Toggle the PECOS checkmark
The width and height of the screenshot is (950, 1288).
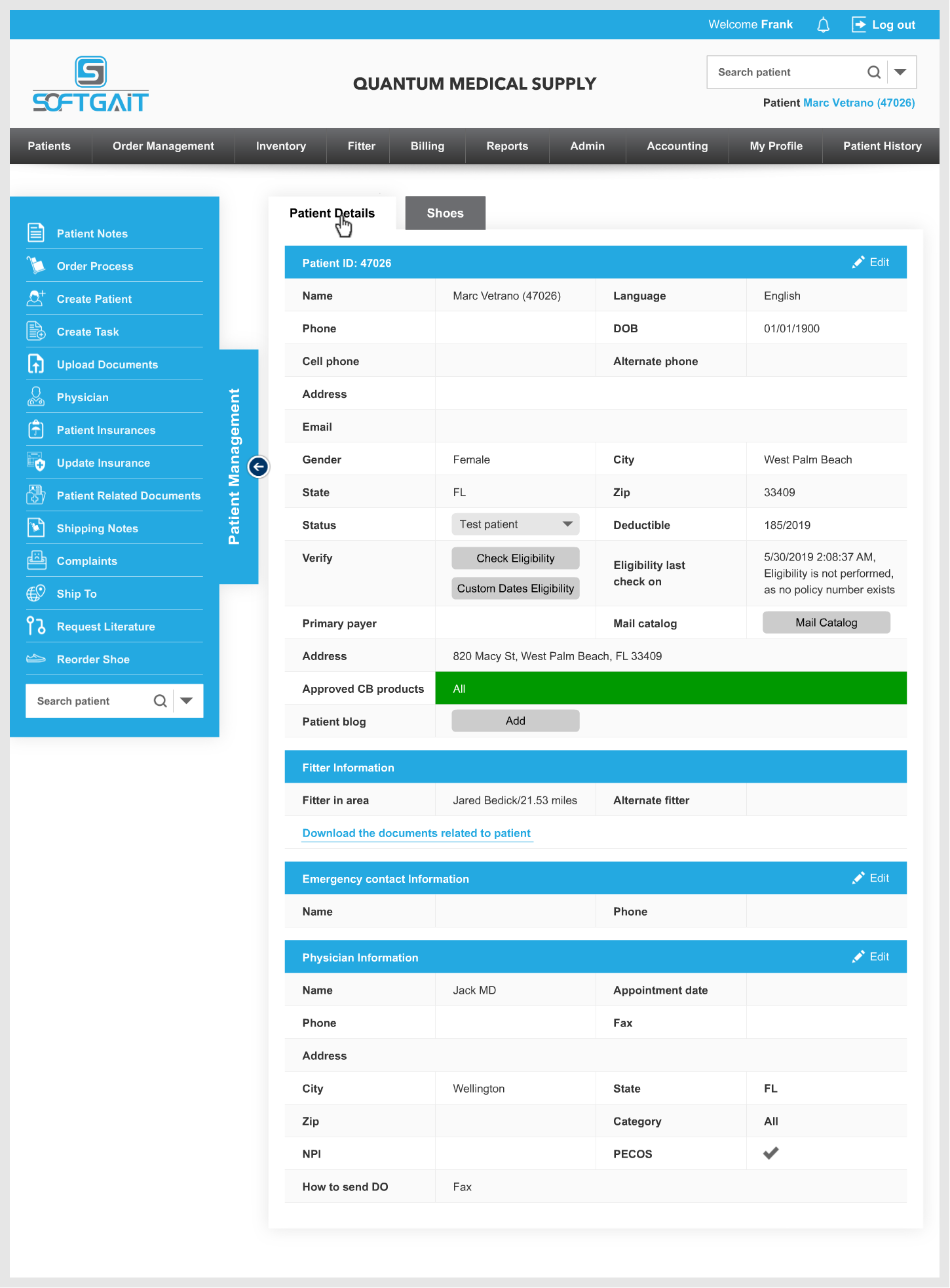771,1153
